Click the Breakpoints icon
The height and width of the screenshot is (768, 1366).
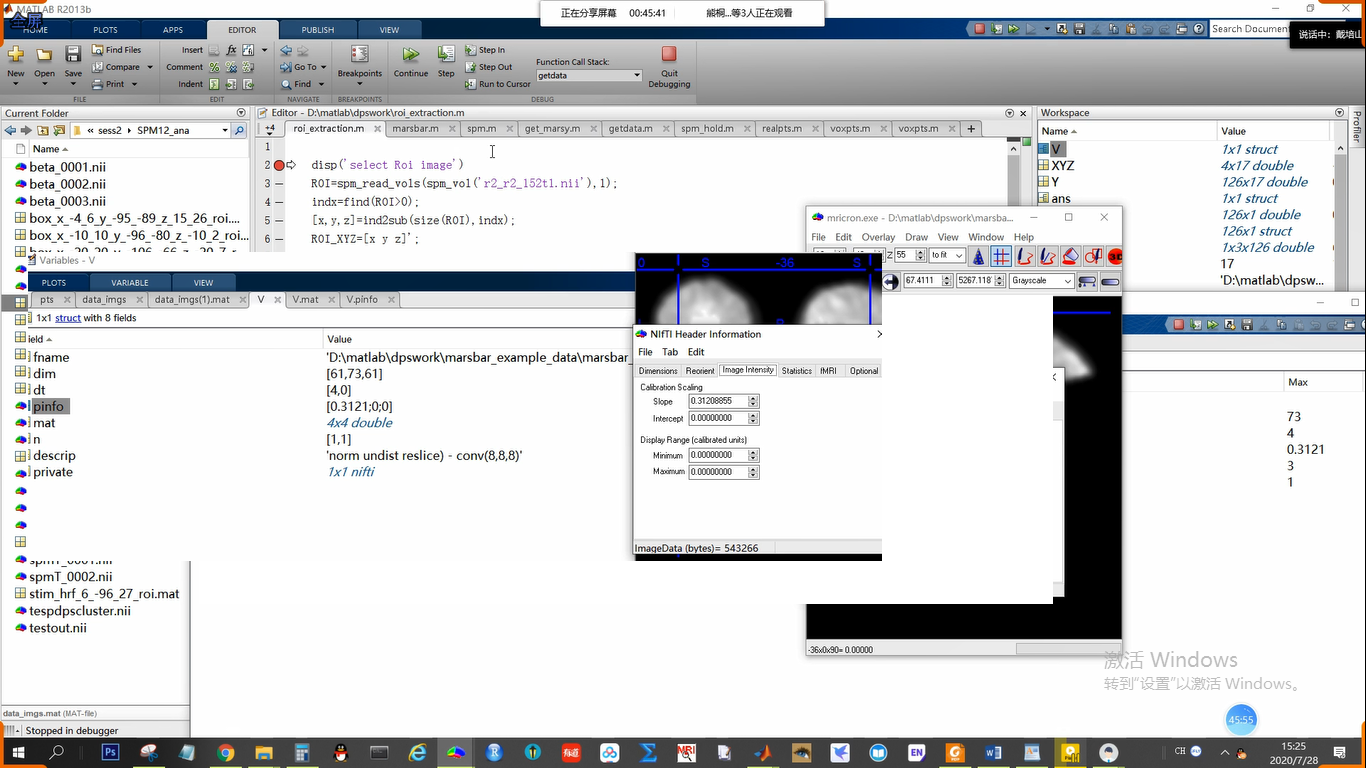(360, 54)
